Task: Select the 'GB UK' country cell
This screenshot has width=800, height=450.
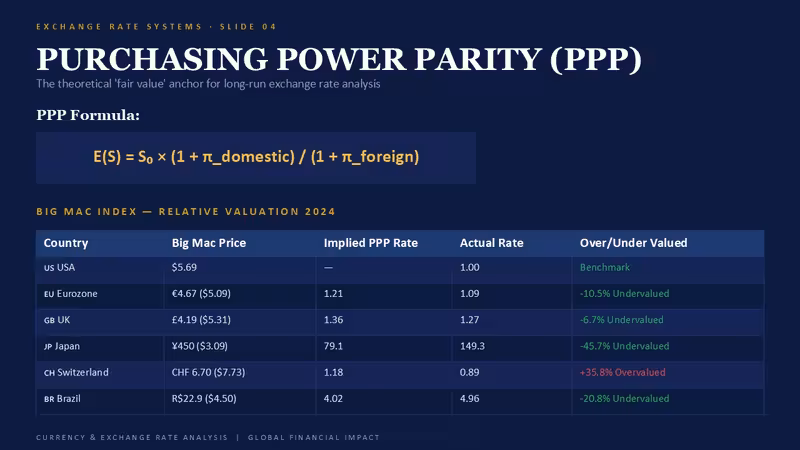Action: 57,320
